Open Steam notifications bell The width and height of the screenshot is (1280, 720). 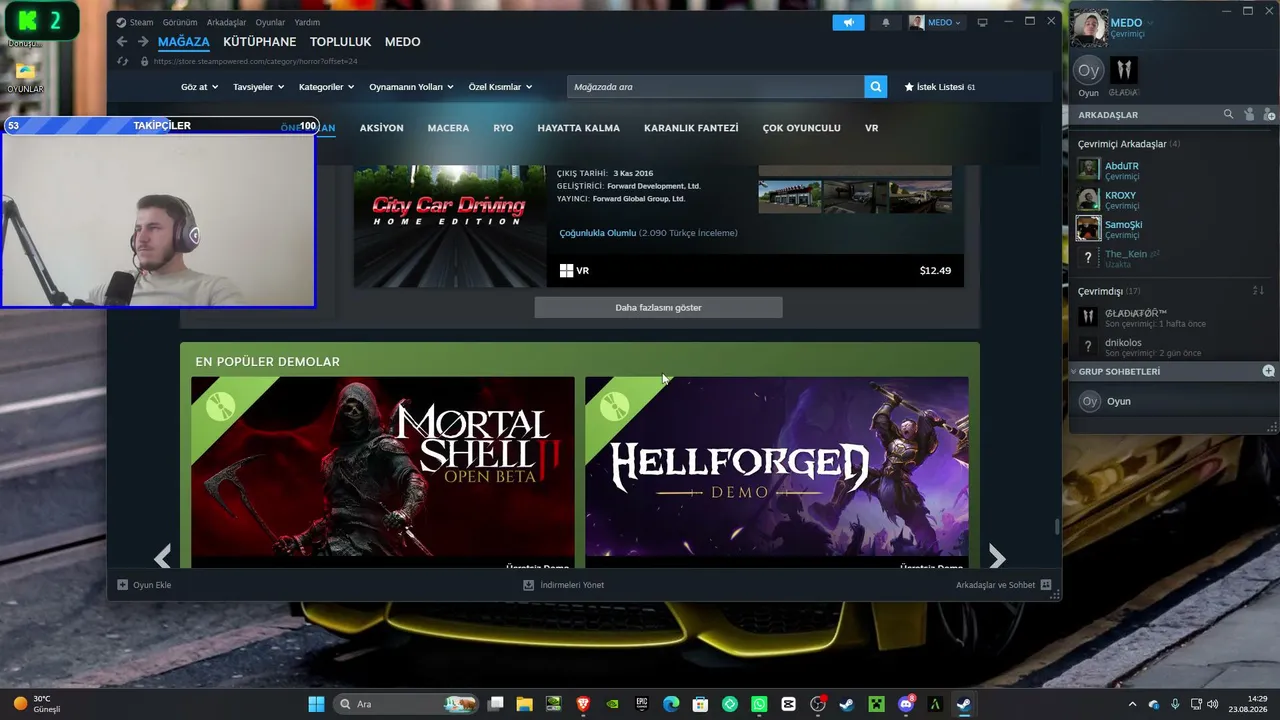pos(885,22)
